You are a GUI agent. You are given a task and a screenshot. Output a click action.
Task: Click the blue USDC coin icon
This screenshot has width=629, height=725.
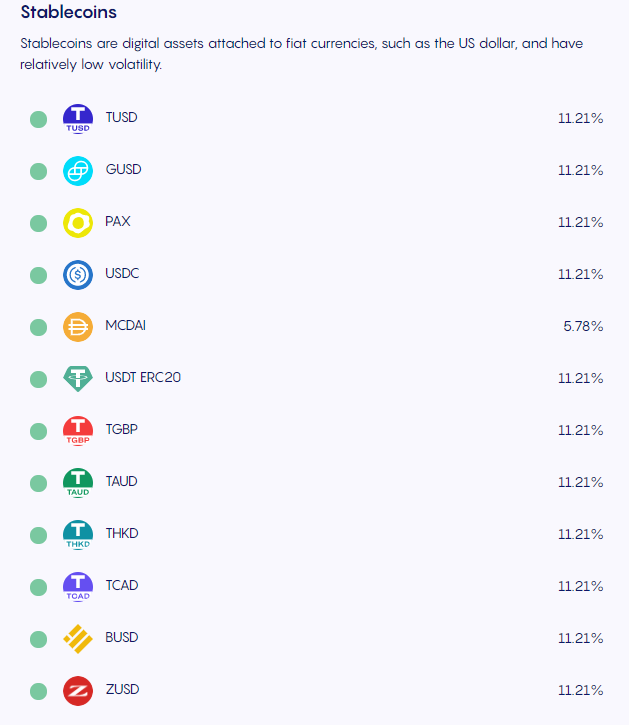(77, 275)
